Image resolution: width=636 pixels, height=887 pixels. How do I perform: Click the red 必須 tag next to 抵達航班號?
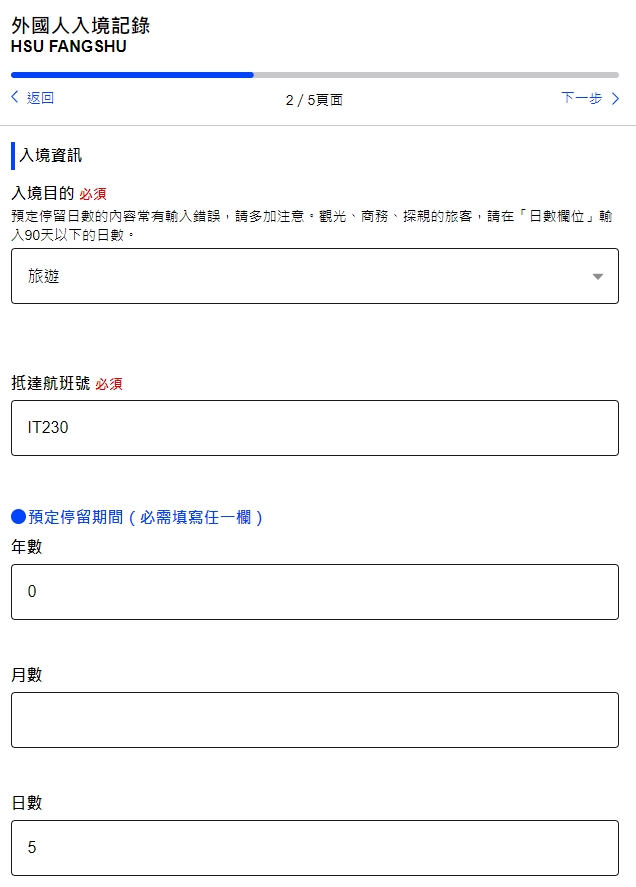[109, 384]
